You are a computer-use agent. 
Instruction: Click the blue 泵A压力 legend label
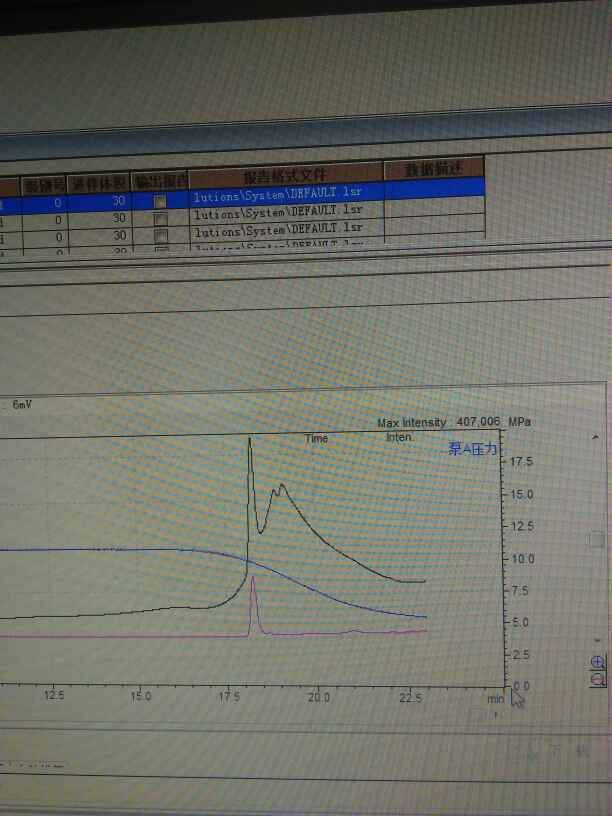(473, 449)
